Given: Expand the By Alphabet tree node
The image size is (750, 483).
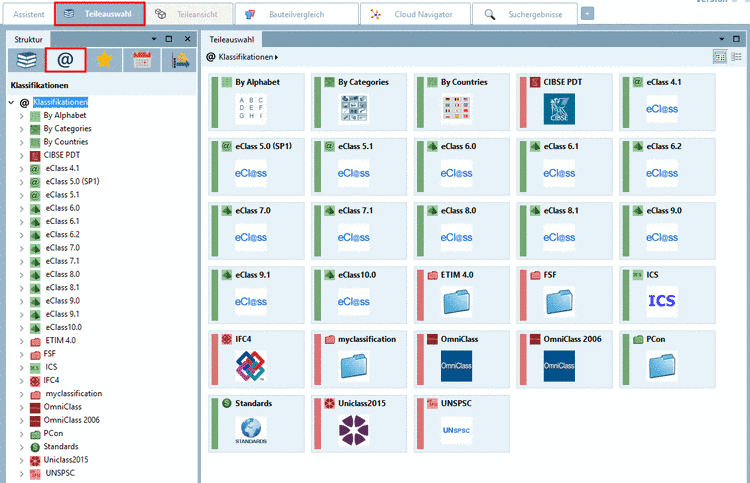Looking at the screenshot, I should coord(21,116).
